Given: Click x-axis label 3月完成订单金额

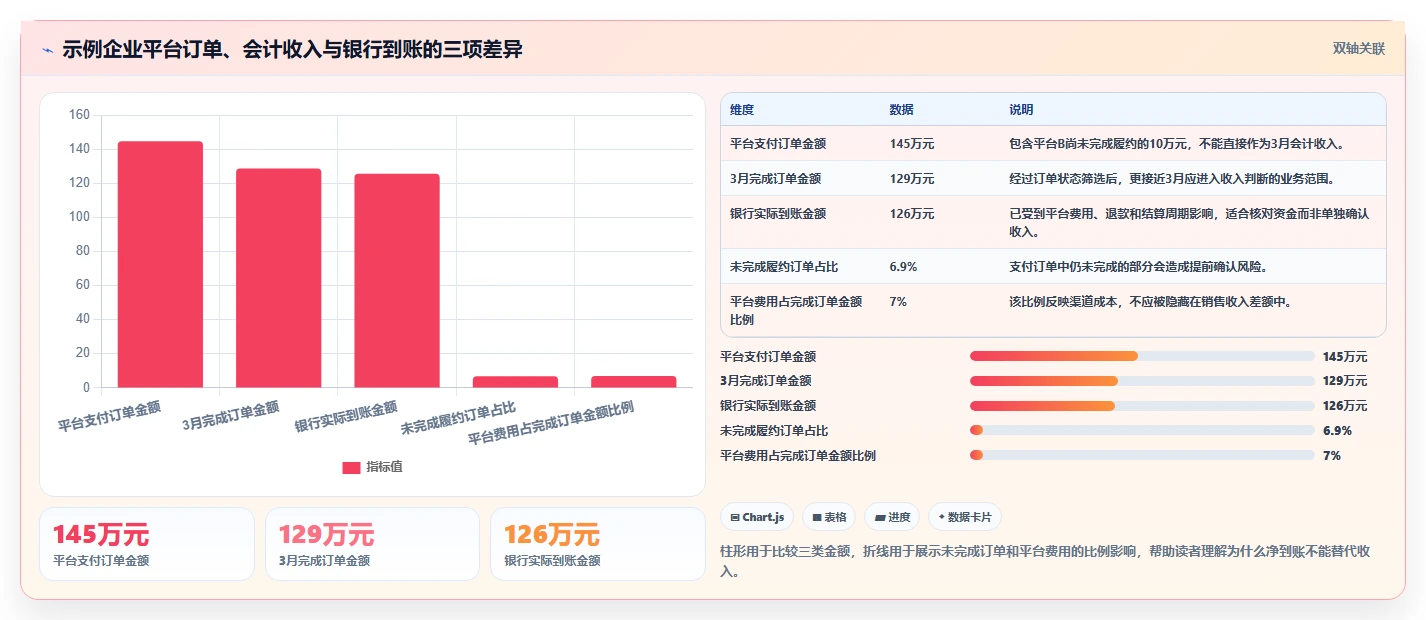Looking at the screenshot, I should tap(231, 417).
